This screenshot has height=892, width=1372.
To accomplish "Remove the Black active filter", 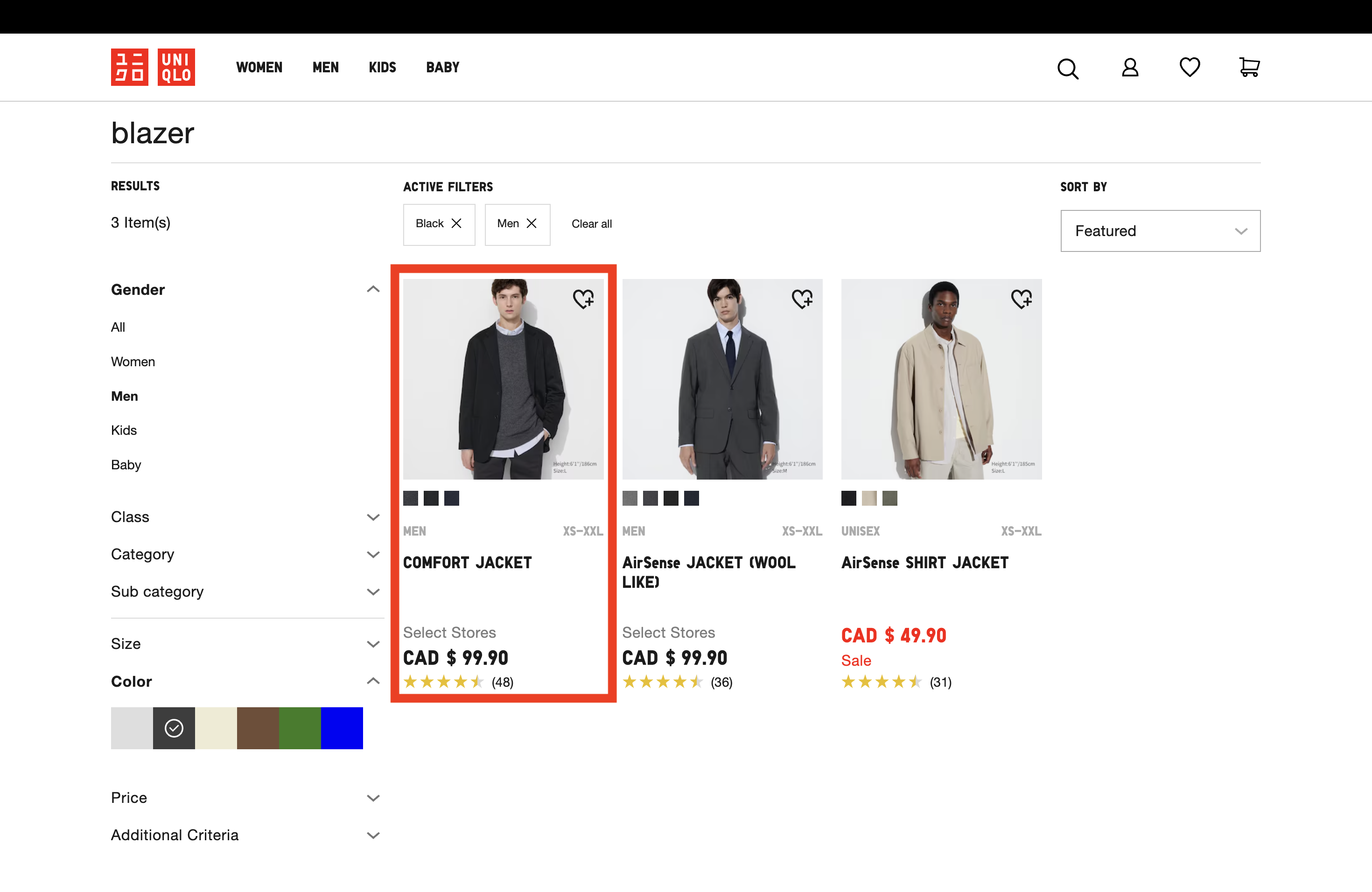I will (x=456, y=223).
